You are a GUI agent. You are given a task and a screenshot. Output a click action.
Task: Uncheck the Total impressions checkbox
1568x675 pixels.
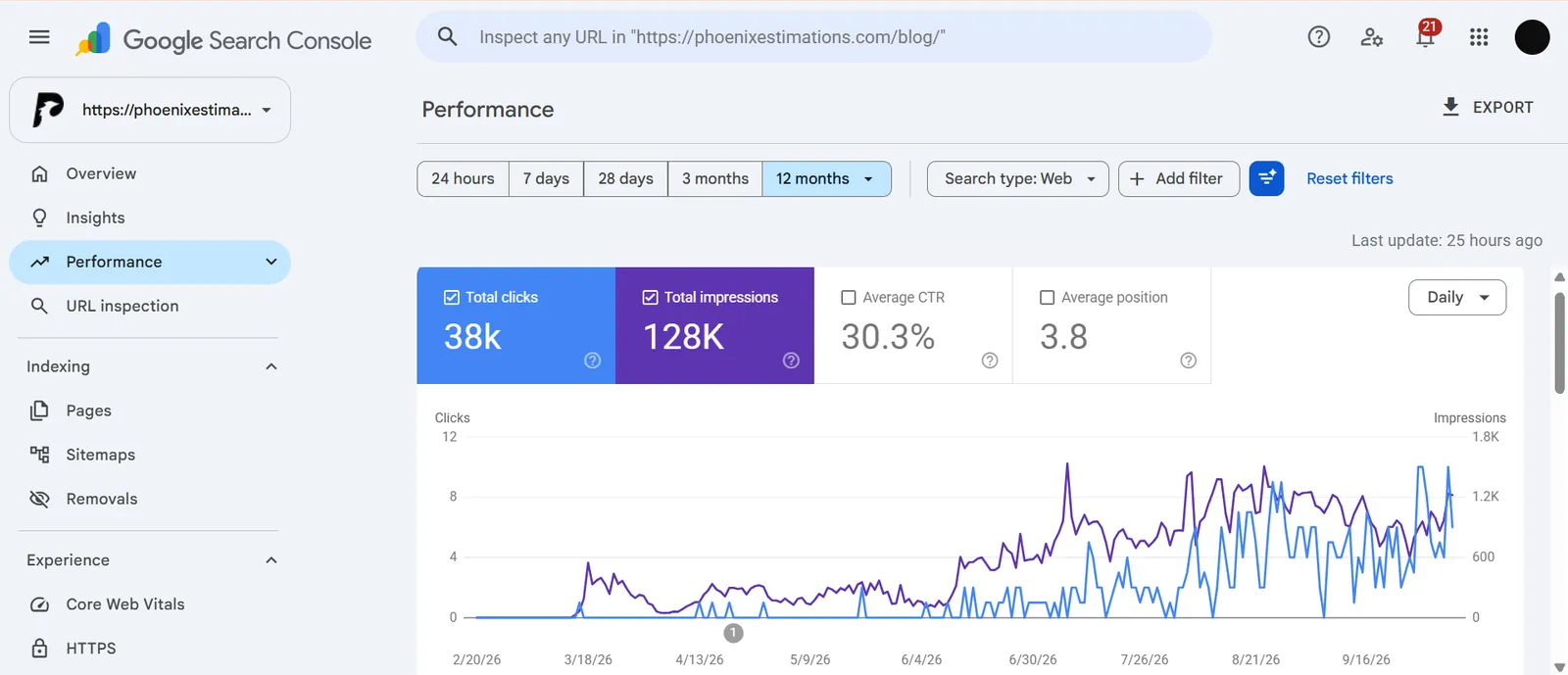650,297
